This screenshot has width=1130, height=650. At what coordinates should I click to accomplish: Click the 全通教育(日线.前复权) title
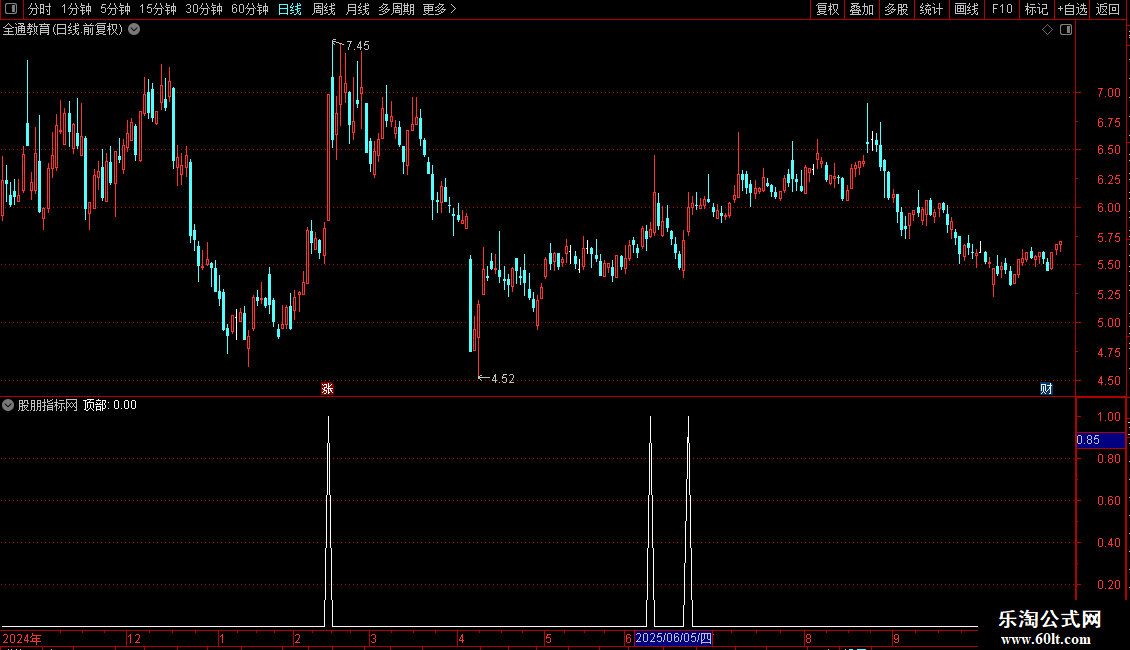click(x=63, y=30)
